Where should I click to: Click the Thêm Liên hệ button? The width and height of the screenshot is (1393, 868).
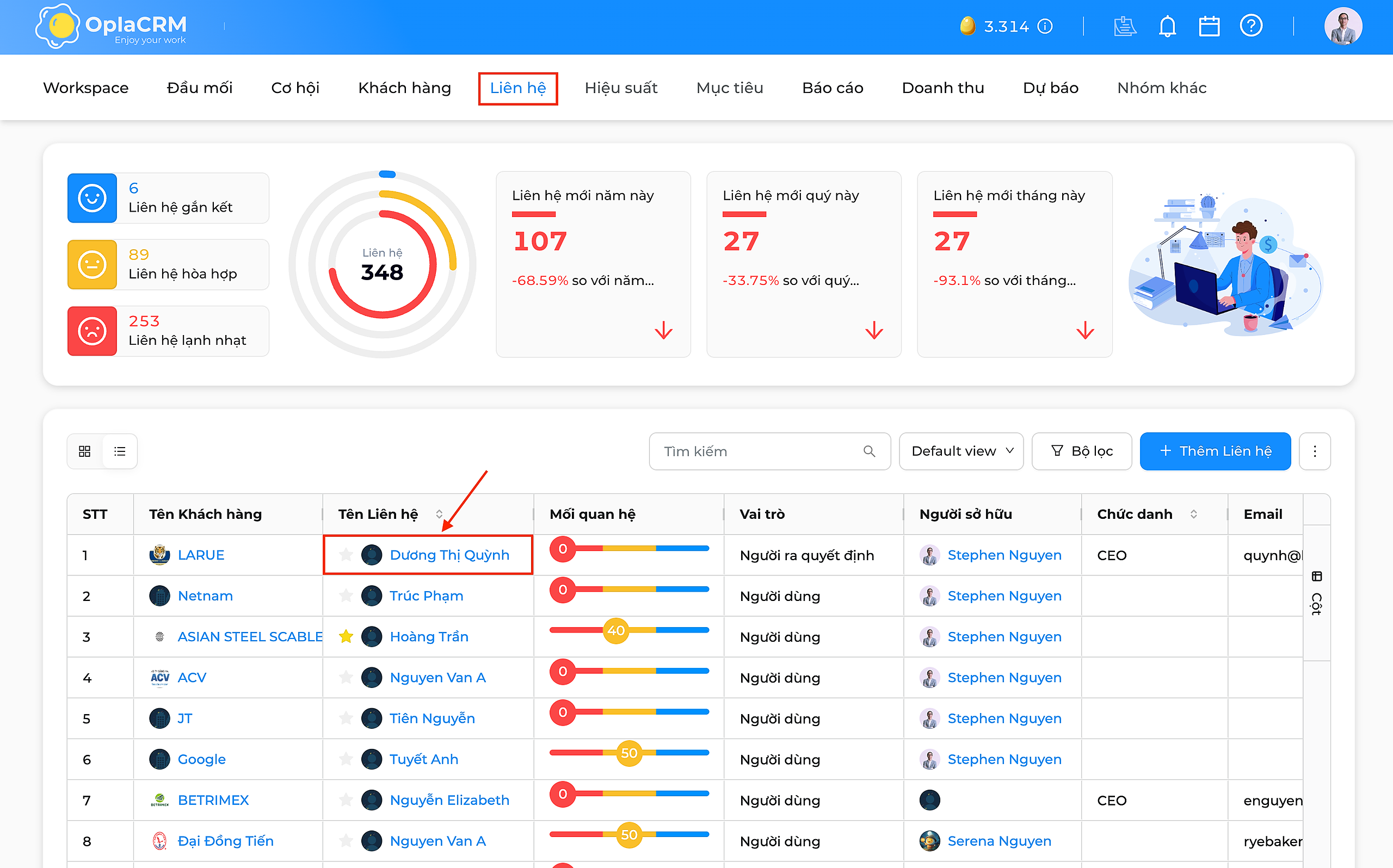[x=1215, y=451]
